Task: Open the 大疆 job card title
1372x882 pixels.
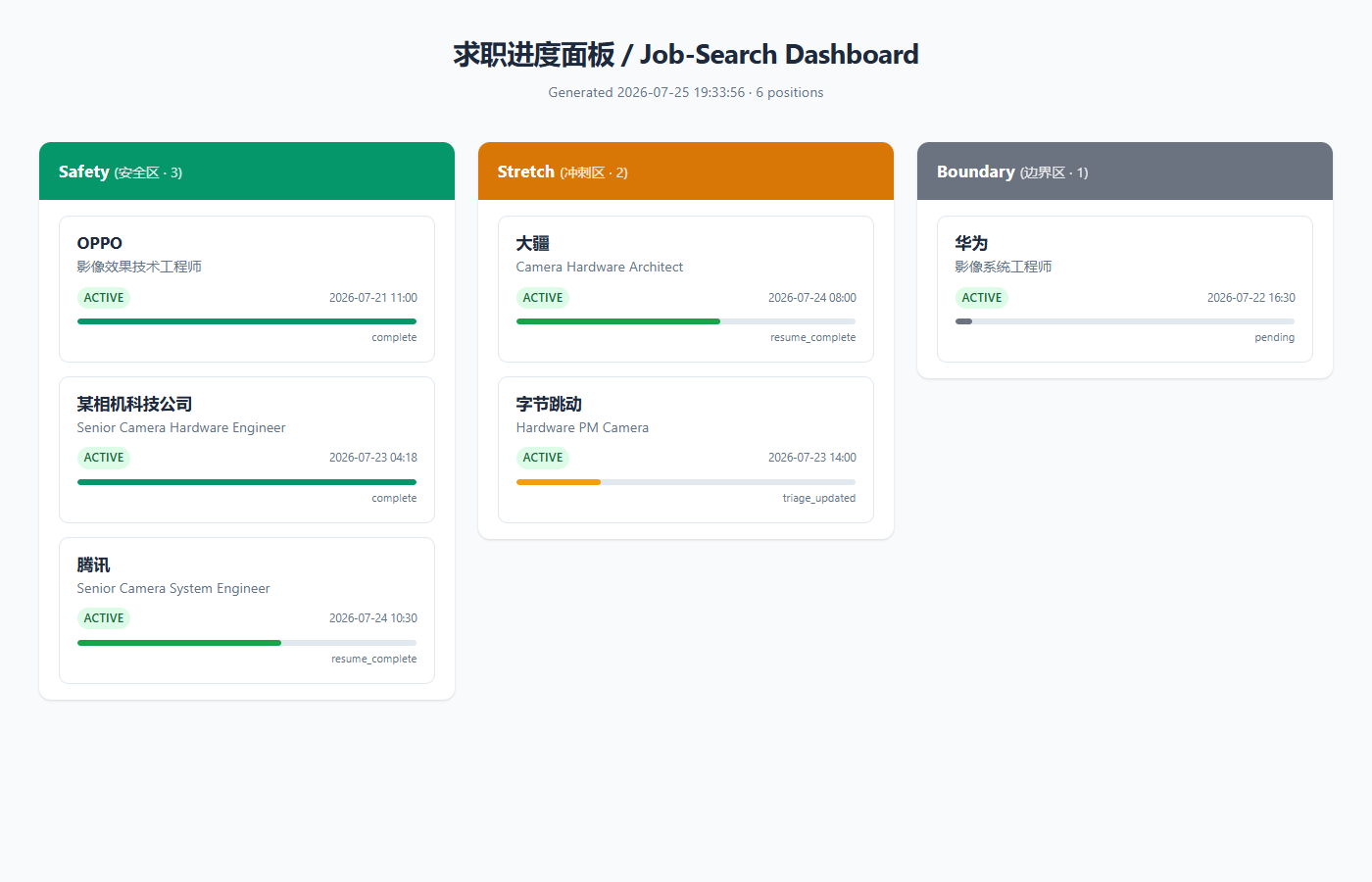Action: coord(533,243)
